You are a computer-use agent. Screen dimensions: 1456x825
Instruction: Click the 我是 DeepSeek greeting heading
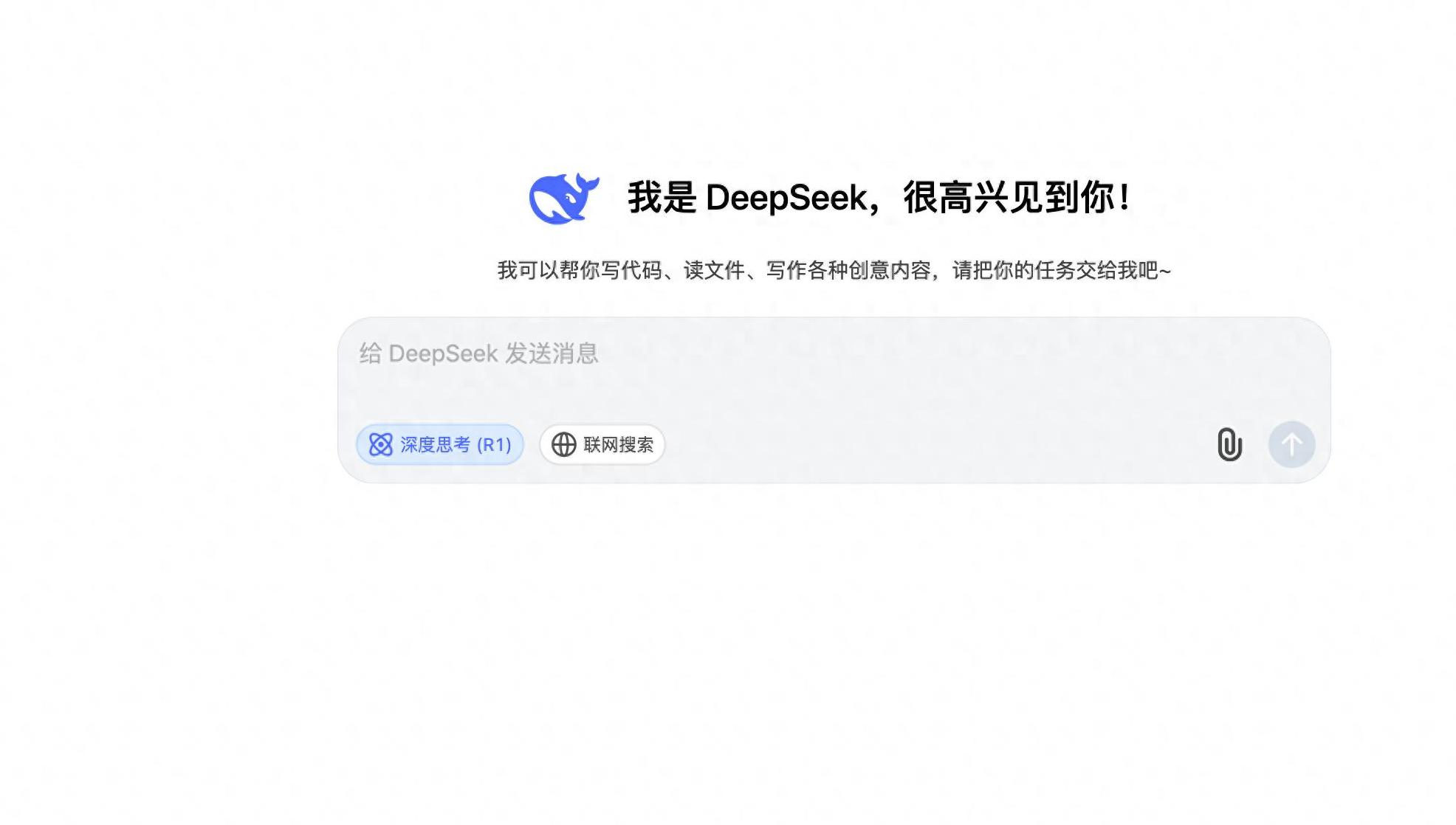coord(878,198)
